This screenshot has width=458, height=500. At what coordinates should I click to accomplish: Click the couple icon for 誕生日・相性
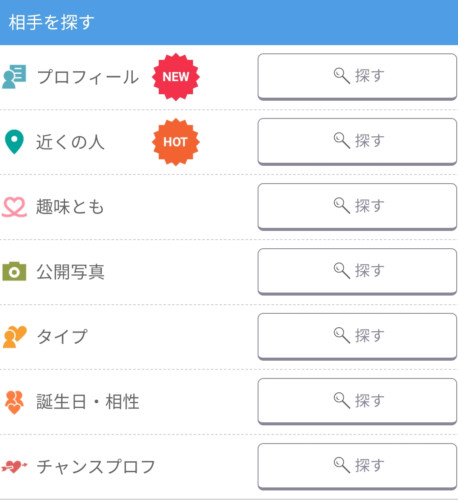point(14,402)
